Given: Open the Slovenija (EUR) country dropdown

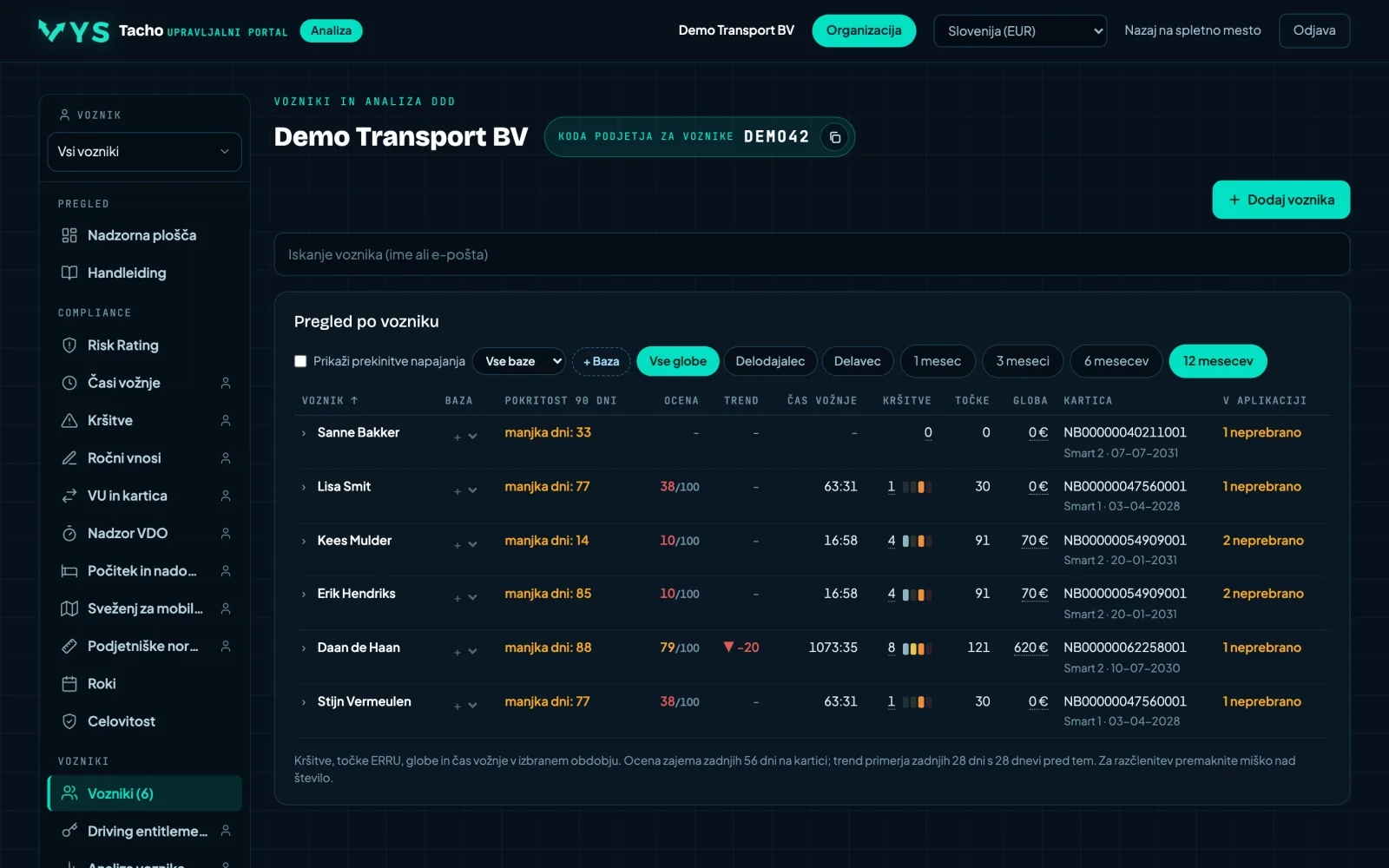Looking at the screenshot, I should coord(1020,31).
